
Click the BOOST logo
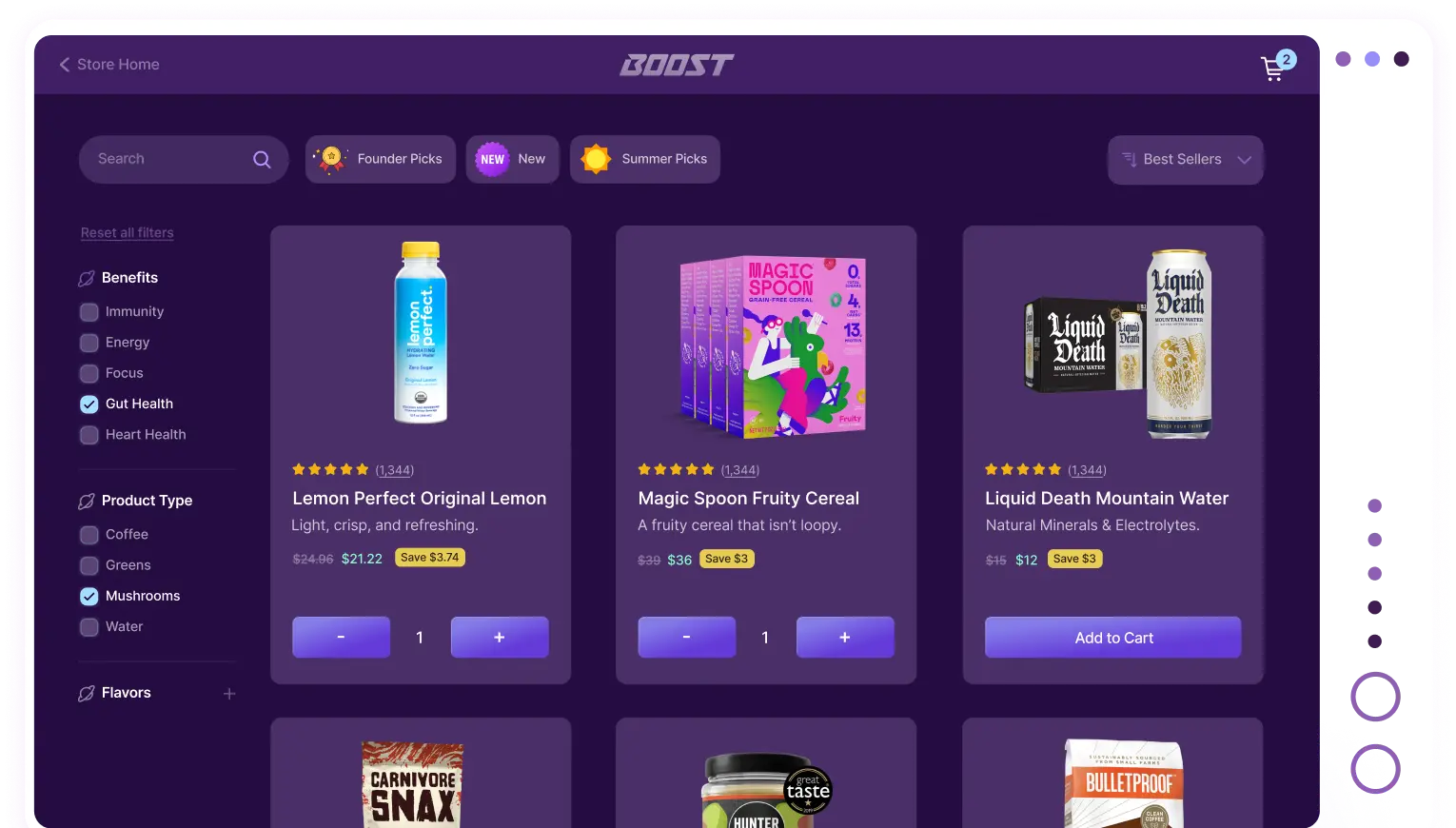(x=677, y=65)
